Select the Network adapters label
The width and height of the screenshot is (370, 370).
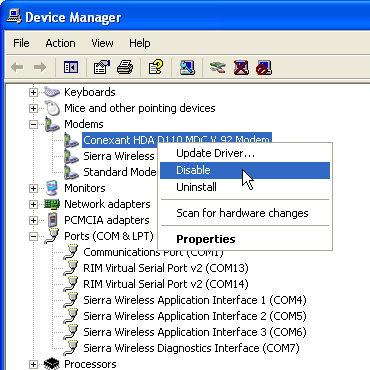[107, 204]
